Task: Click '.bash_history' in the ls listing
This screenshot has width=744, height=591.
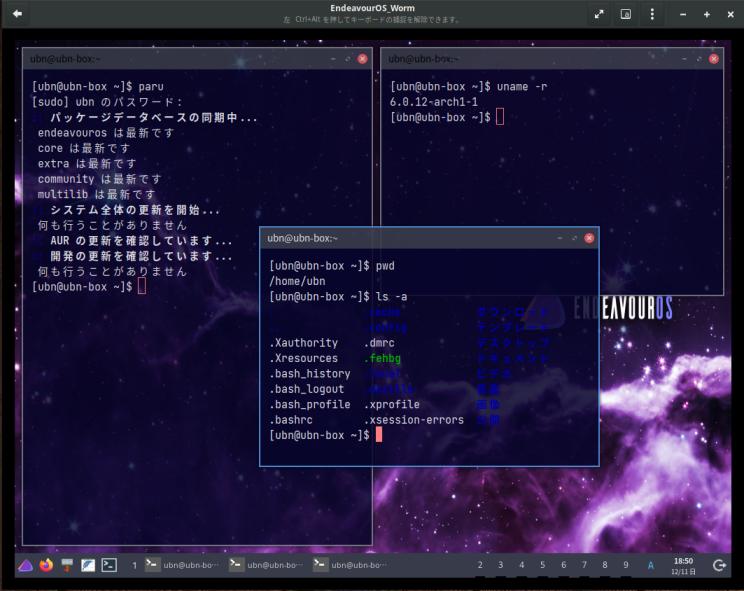Action: point(310,374)
